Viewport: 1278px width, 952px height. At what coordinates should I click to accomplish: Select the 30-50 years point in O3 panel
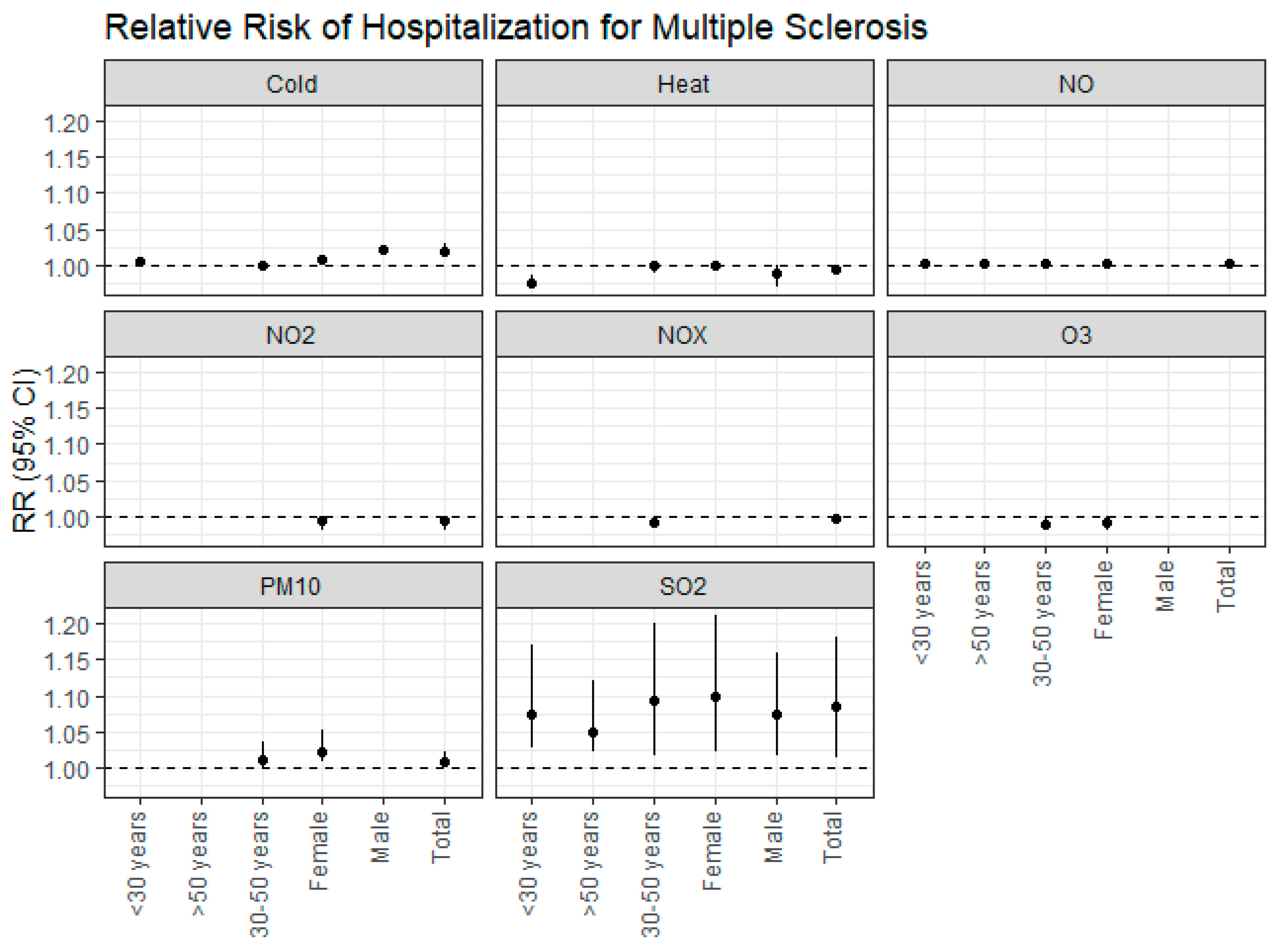1045,525
